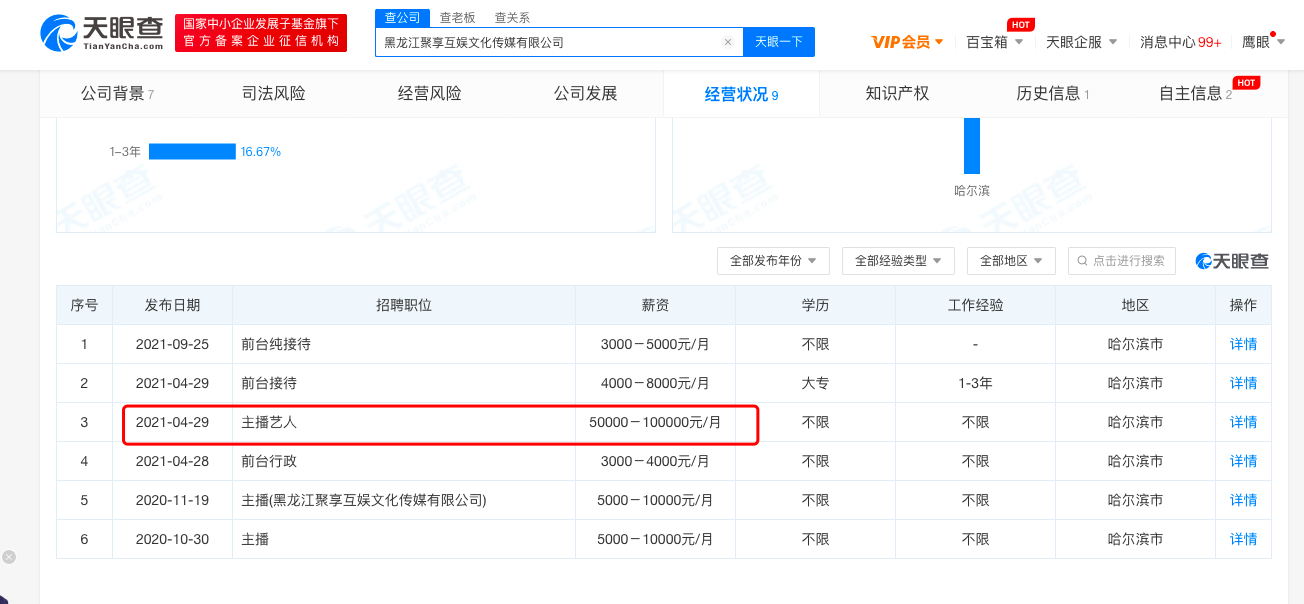Open the 全部经验类型 filter dropdown
This screenshot has height=604, width=1304.
pos(898,261)
